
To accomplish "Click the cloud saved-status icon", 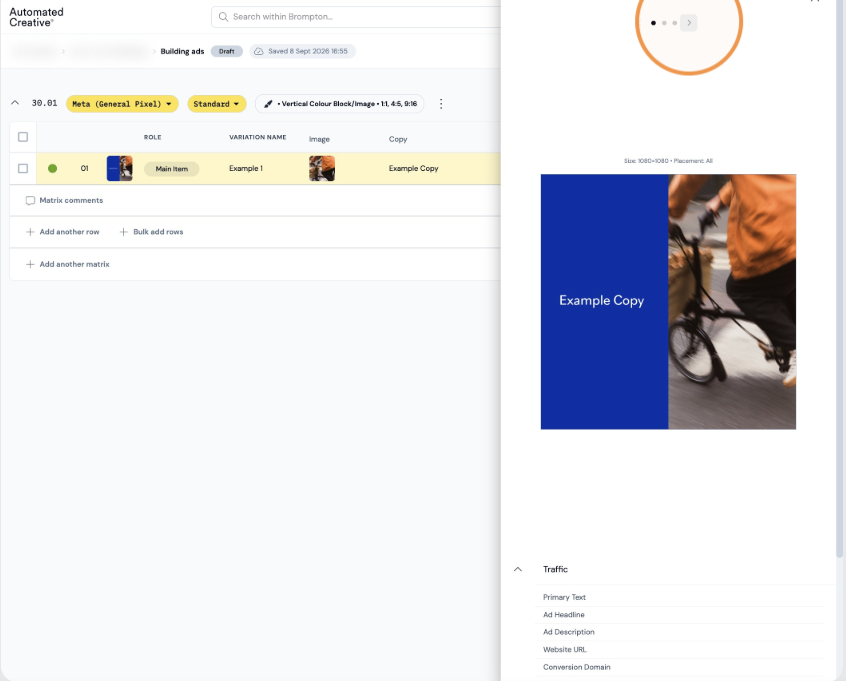I will [258, 51].
